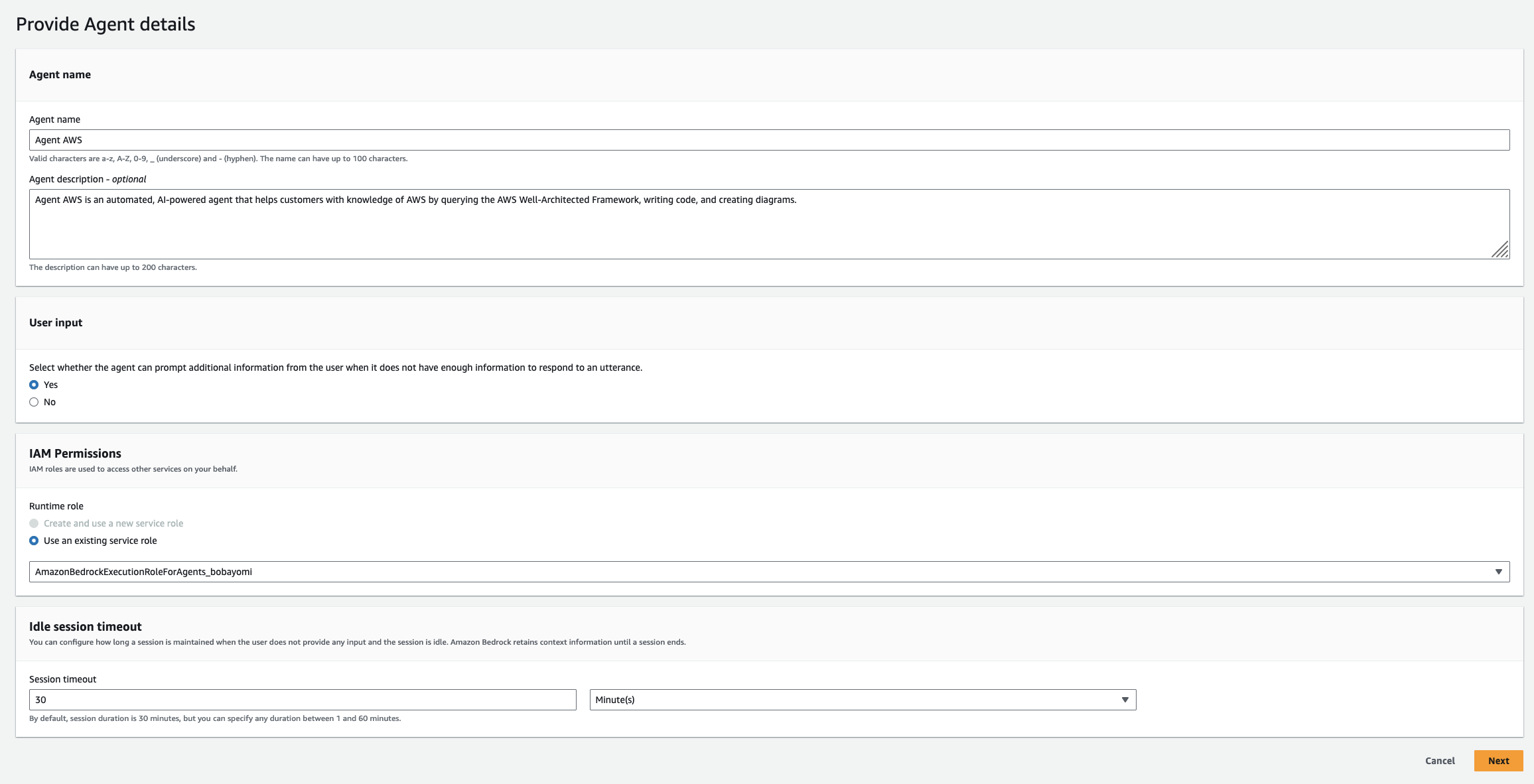1534x784 pixels.
Task: Choose Create and use a new service role
Action: coord(34,523)
